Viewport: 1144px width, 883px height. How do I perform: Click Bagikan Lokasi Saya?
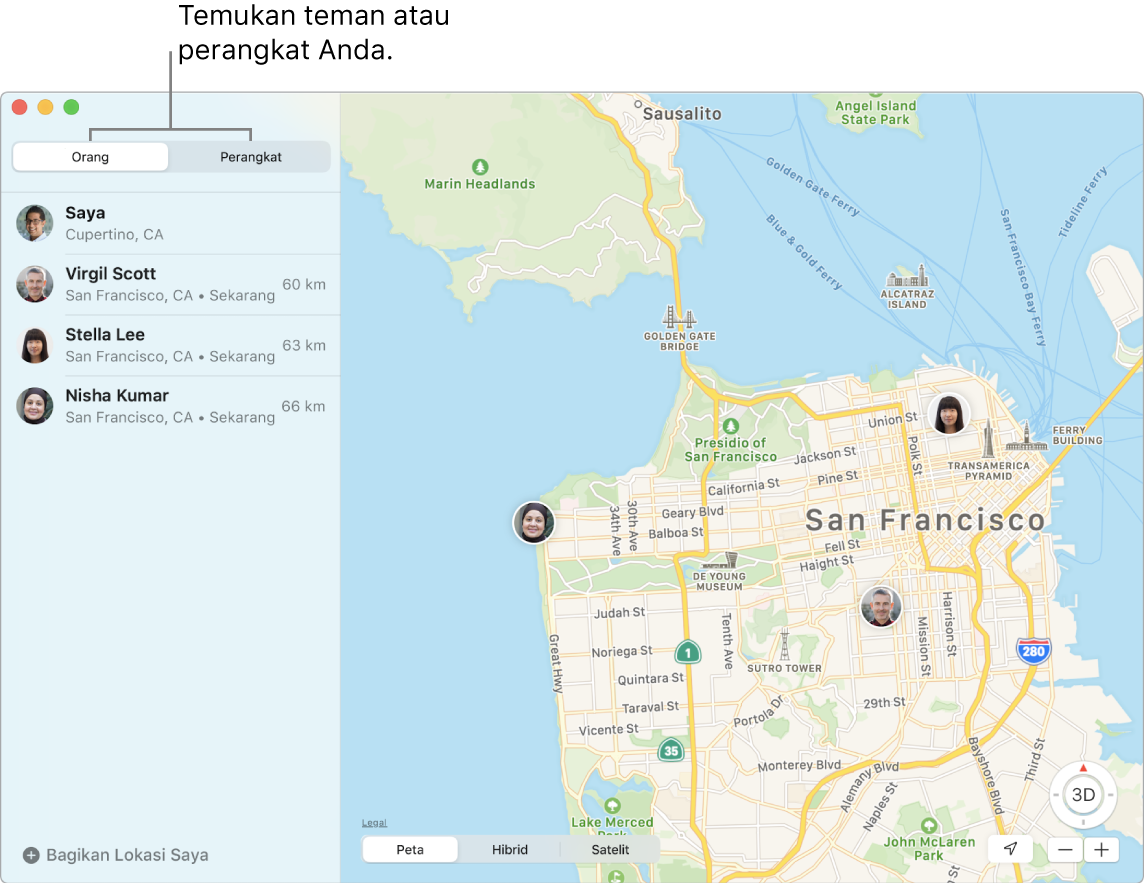point(114,855)
